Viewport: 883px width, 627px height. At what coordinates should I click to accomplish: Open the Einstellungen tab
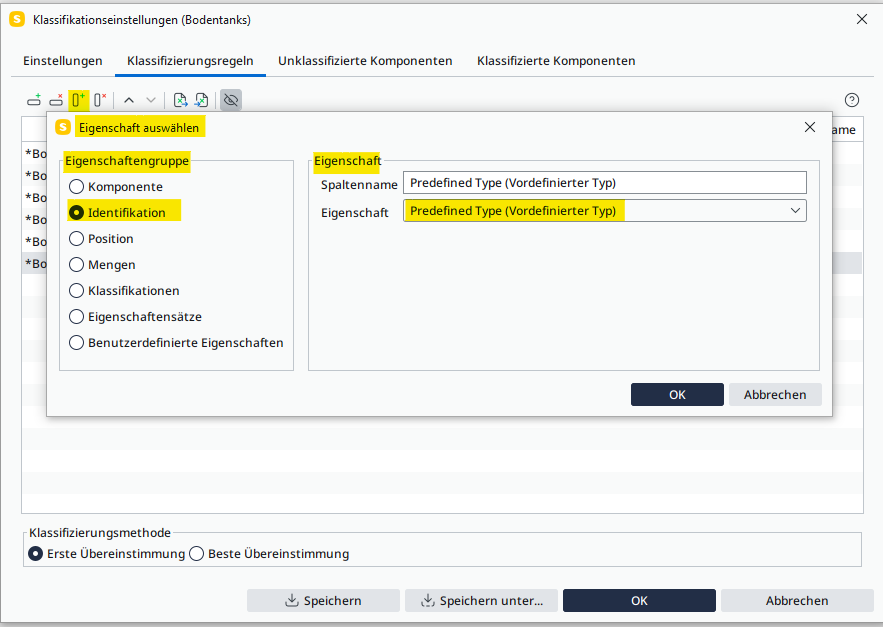(64, 61)
